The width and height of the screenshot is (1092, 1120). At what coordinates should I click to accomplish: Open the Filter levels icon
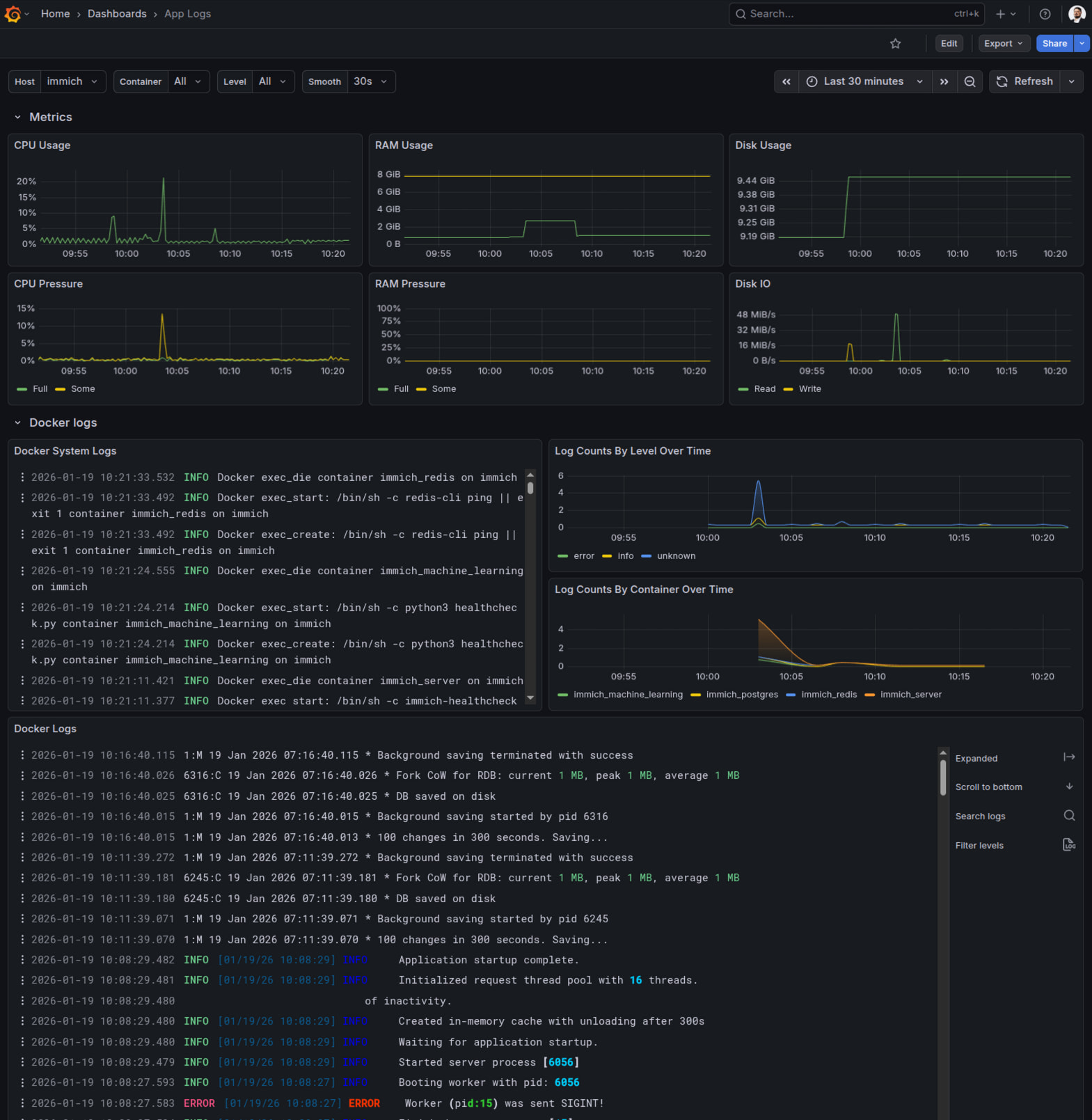pyautogui.click(x=1069, y=845)
